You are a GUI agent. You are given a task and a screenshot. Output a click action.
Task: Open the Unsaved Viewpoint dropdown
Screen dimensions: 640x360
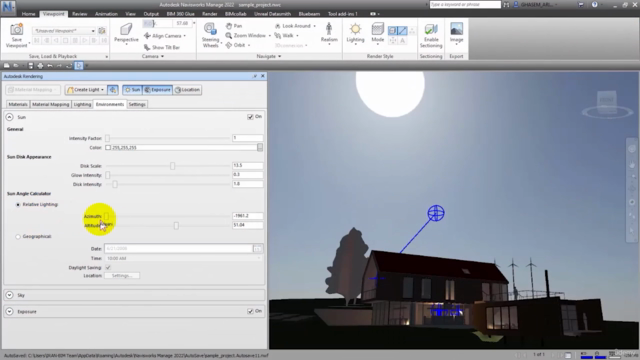coord(93,31)
